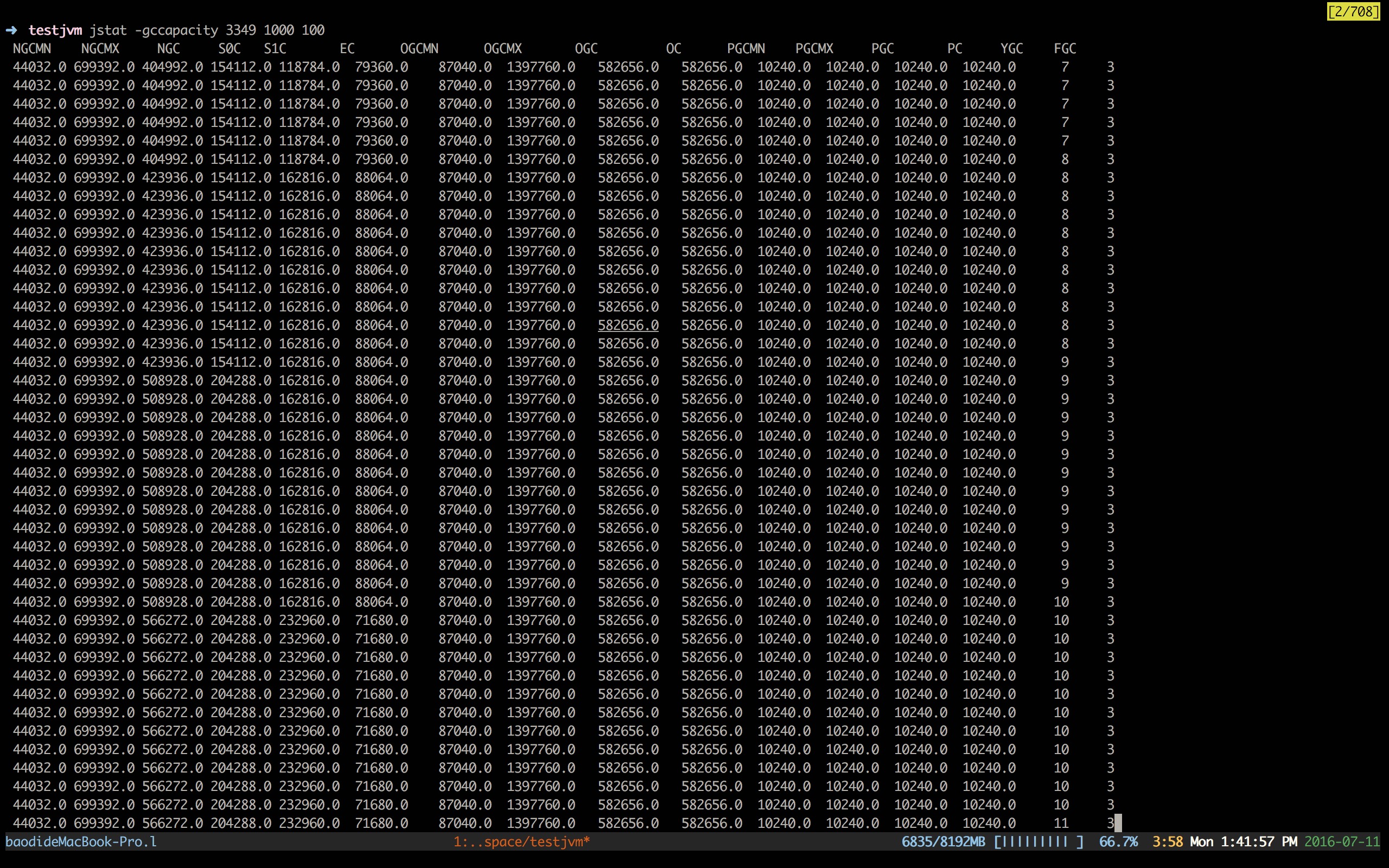Click the Mon weekday label in status bar
Viewport: 1389px width, 868px height.
coord(1202,841)
